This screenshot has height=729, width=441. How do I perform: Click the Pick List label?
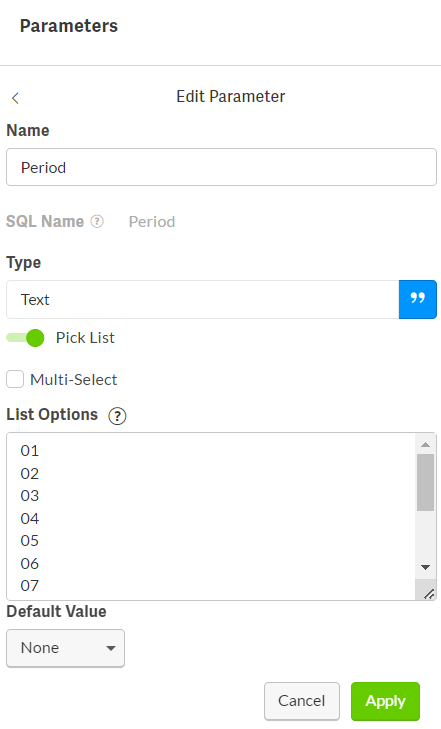coord(85,338)
